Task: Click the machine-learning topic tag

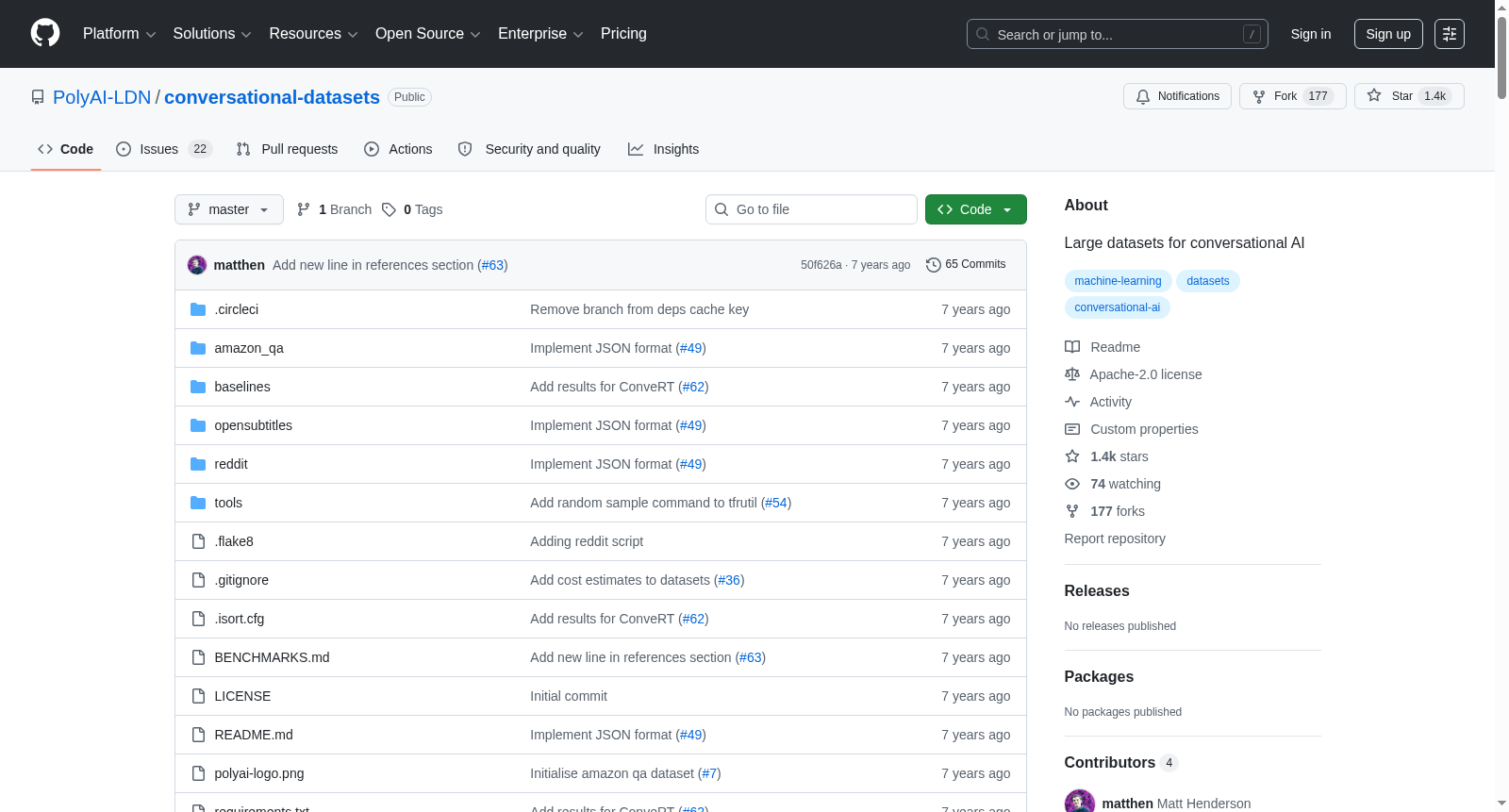Action: click(x=1118, y=281)
